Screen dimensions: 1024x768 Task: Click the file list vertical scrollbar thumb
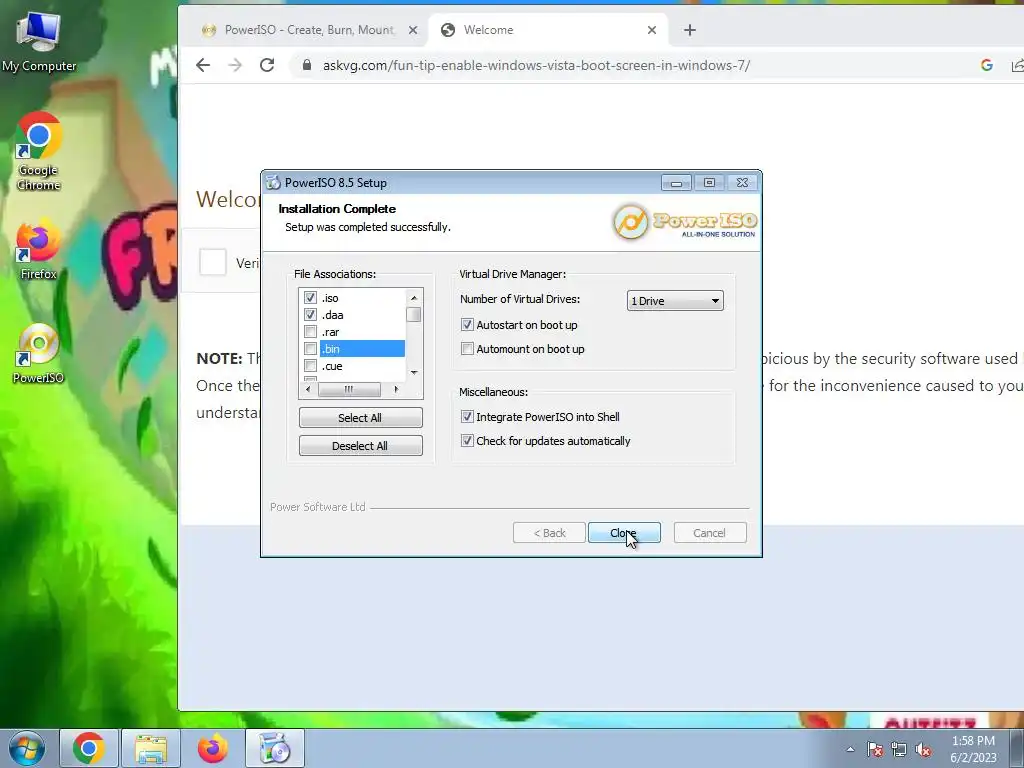(413, 315)
